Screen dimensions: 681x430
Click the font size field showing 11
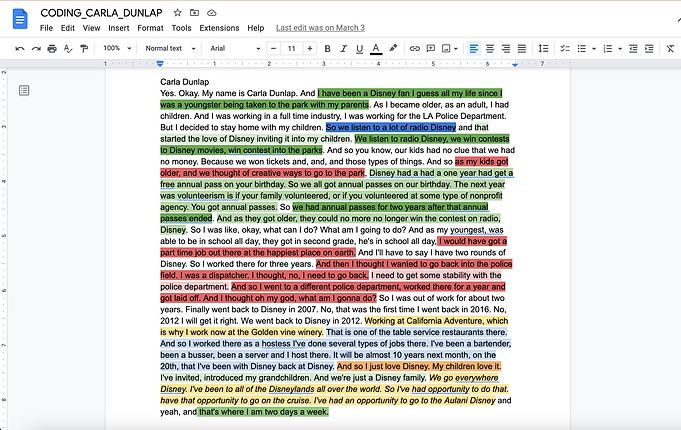pos(291,49)
